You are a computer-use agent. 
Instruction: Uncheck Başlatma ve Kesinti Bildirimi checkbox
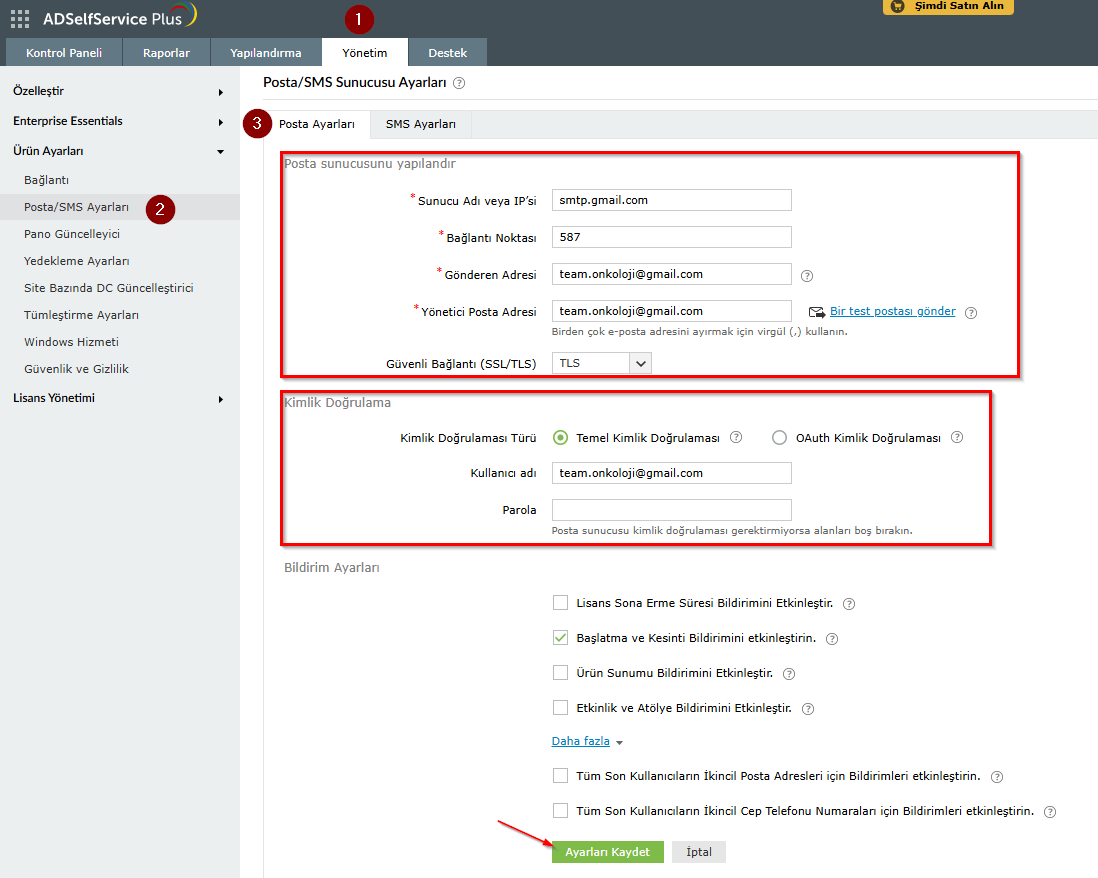coord(560,637)
